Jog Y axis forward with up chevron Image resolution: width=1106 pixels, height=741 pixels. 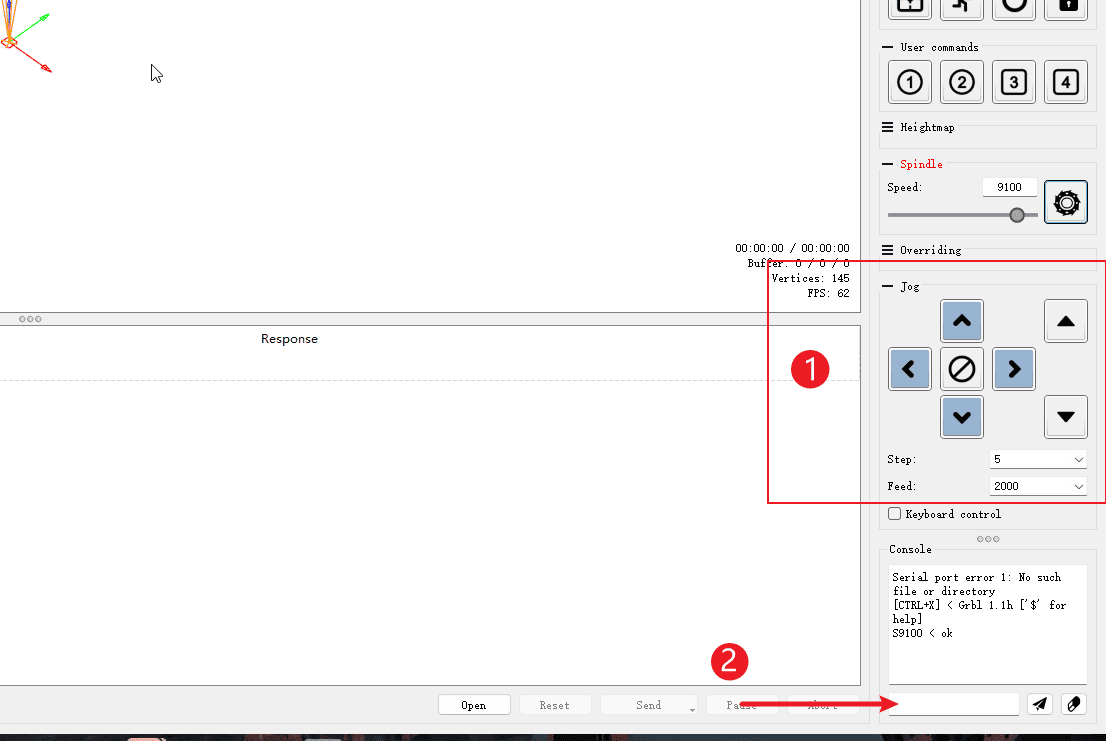(x=962, y=321)
